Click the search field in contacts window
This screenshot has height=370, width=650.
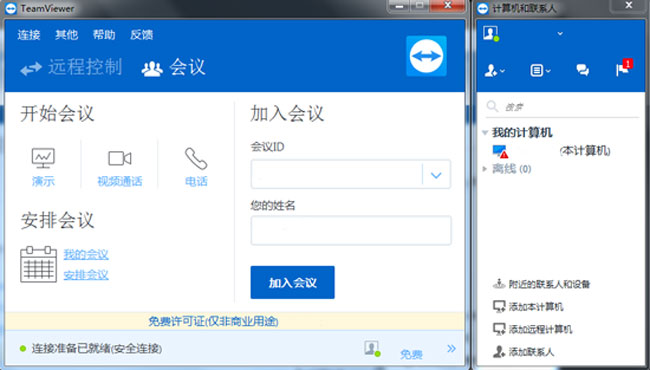click(x=562, y=107)
